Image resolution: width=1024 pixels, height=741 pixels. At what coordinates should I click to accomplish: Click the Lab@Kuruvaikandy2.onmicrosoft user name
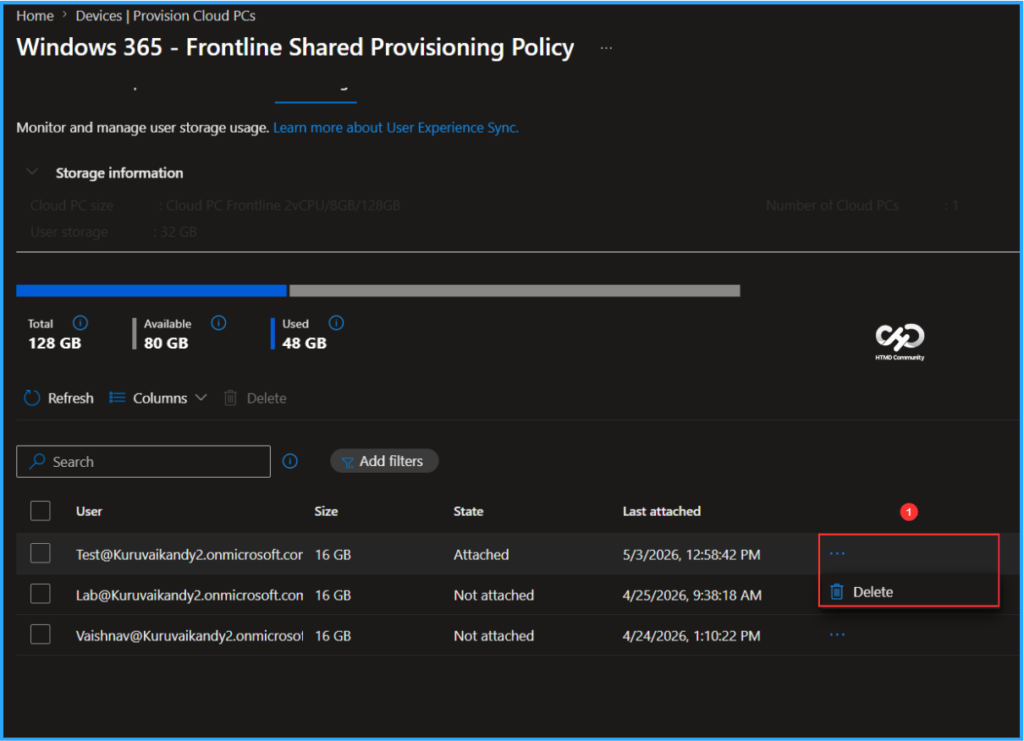(x=189, y=595)
